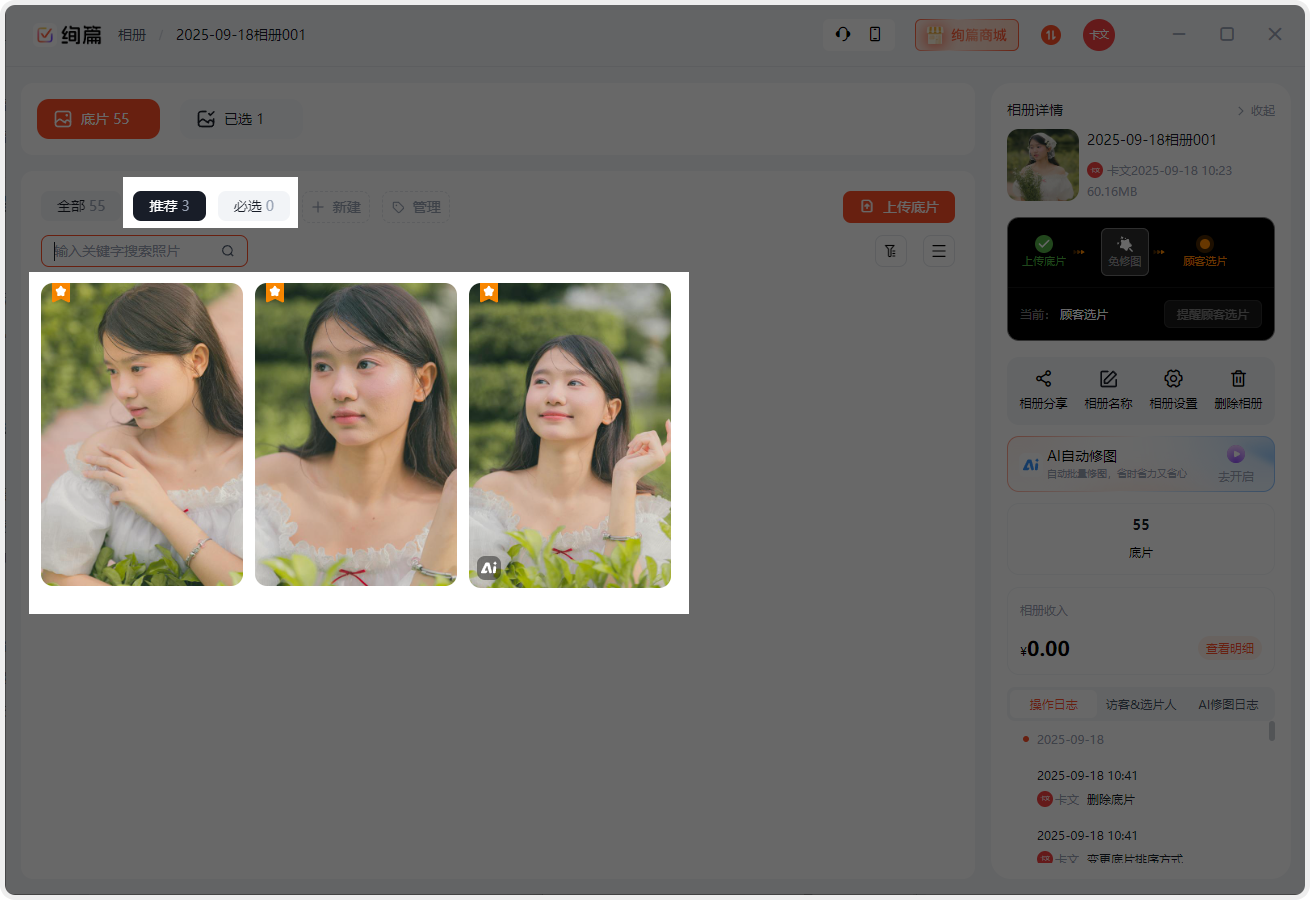Toggle star bookmark on first photo
This screenshot has width=1310, height=900.
click(x=61, y=292)
